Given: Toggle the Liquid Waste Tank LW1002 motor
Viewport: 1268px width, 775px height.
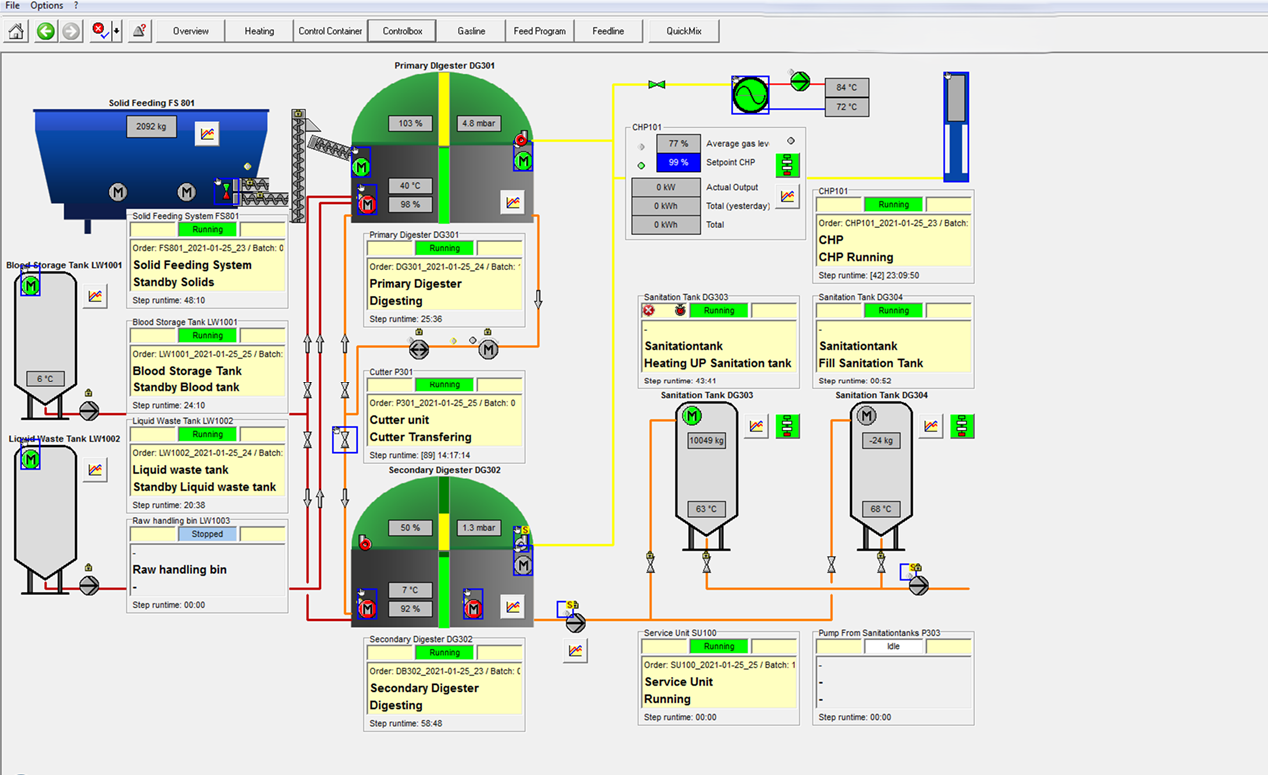Looking at the screenshot, I should tap(30, 459).
